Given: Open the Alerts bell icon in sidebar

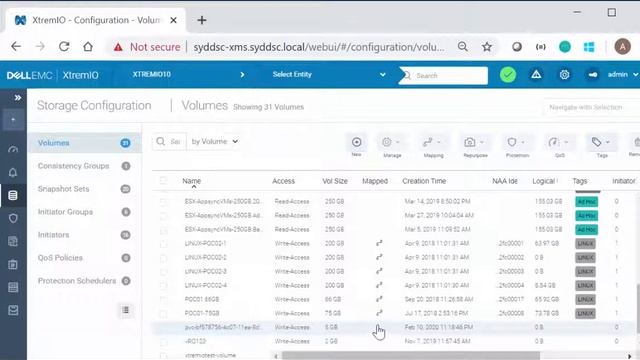Looking at the screenshot, I should [x=13, y=173].
